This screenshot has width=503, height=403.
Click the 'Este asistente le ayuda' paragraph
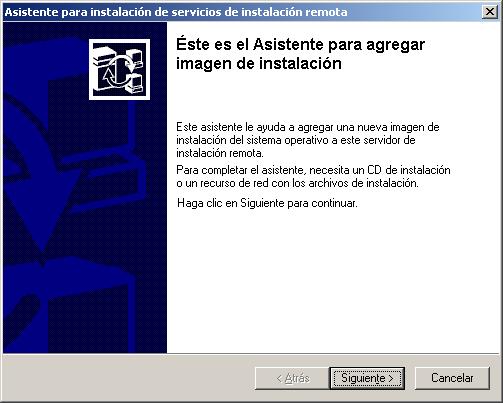tap(308, 140)
